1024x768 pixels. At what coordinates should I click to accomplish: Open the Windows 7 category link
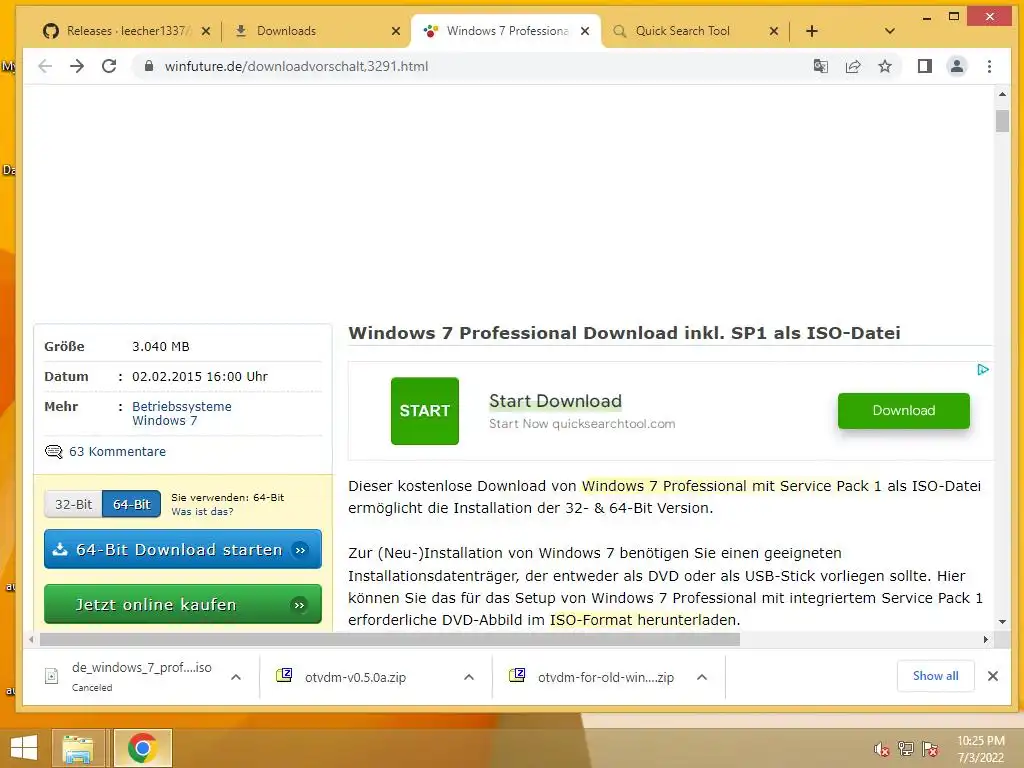[x=165, y=421]
